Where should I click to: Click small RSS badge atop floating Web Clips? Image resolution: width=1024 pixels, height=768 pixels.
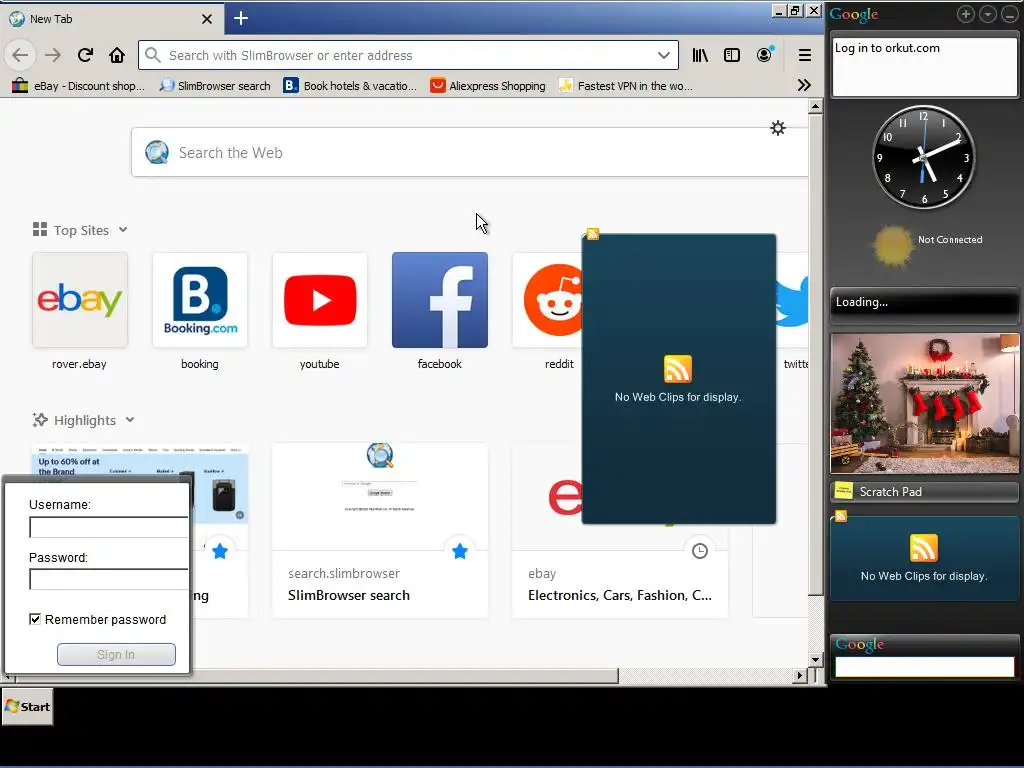coord(592,234)
